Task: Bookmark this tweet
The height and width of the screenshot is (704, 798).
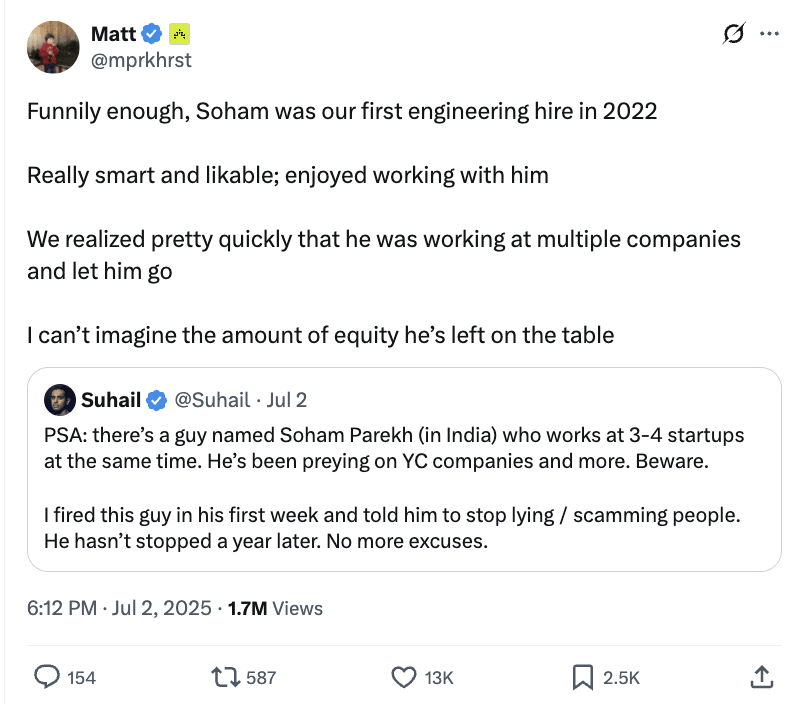Action: [x=582, y=677]
